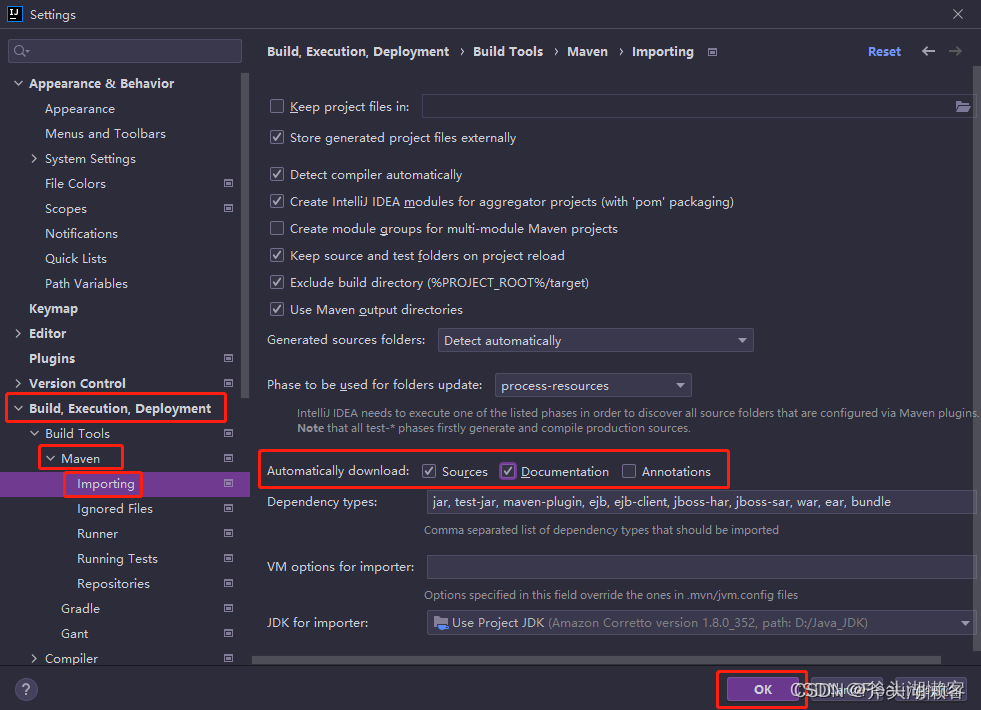Toggle Store generated project files externally
The height and width of the screenshot is (710, 981).
[x=277, y=137]
